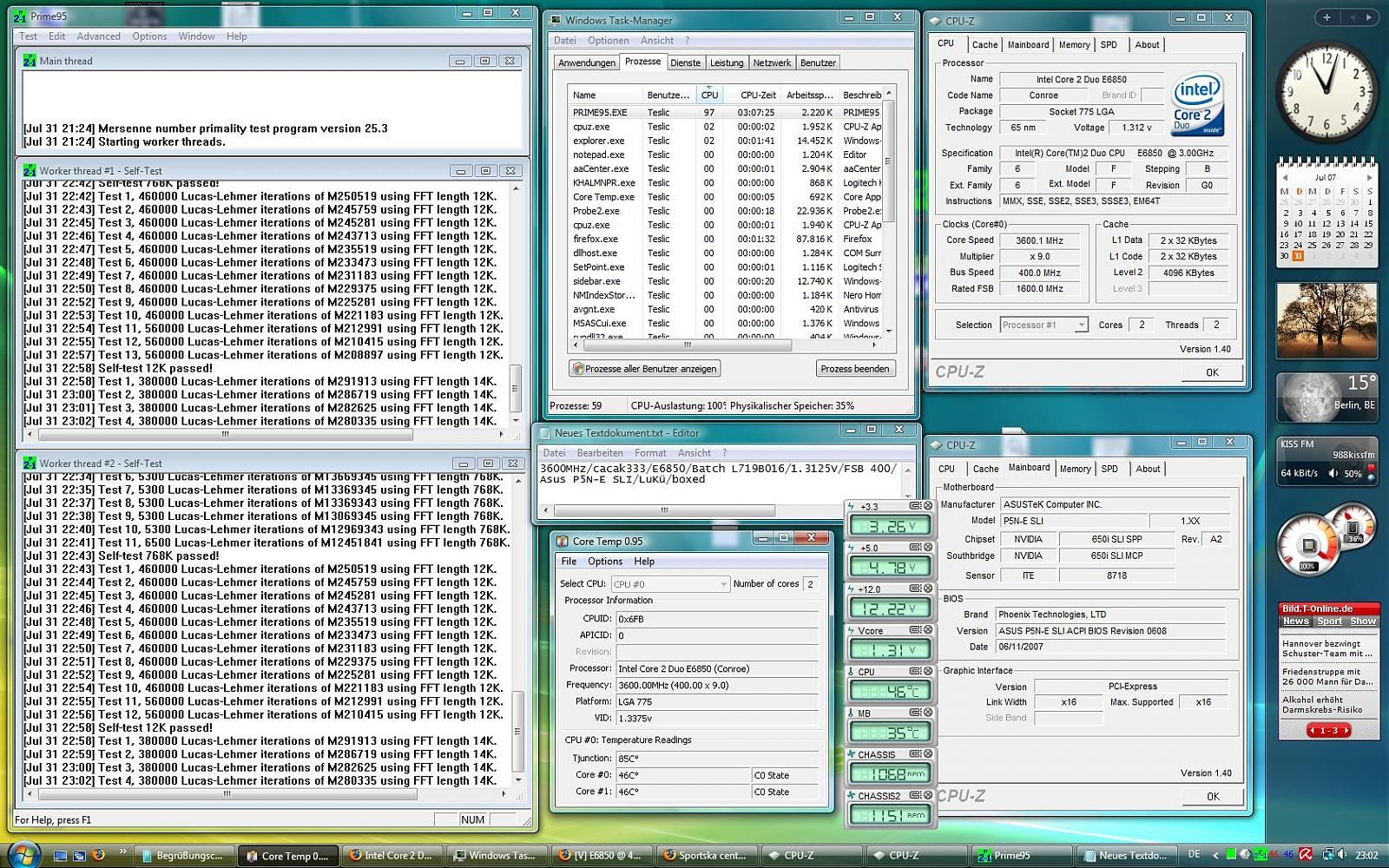Viewport: 1389px width, 868px height.
Task: Click inside the Editor text area
Action: pyautogui.click(x=719, y=484)
